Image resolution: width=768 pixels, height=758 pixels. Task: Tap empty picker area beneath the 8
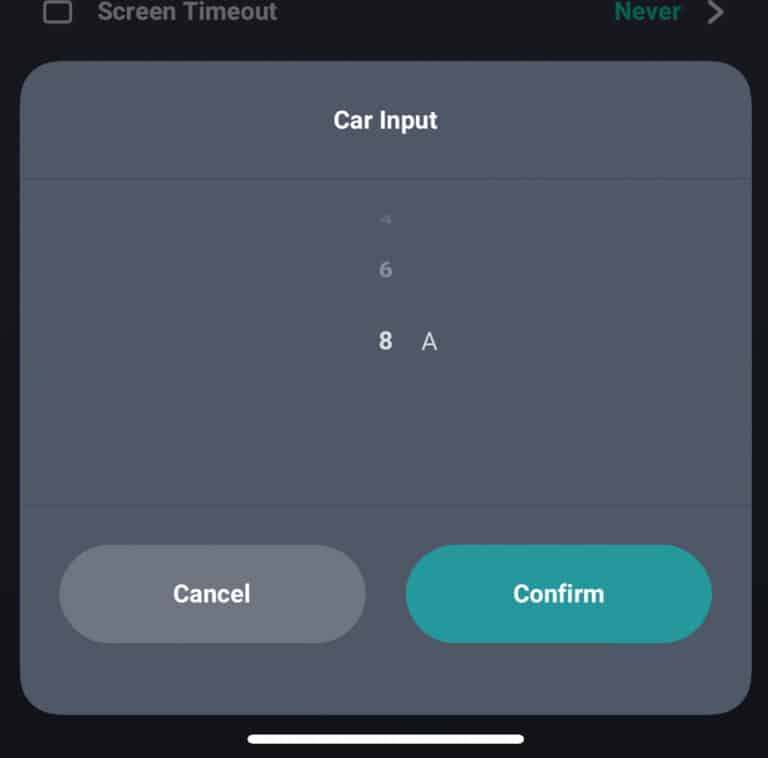[385, 431]
